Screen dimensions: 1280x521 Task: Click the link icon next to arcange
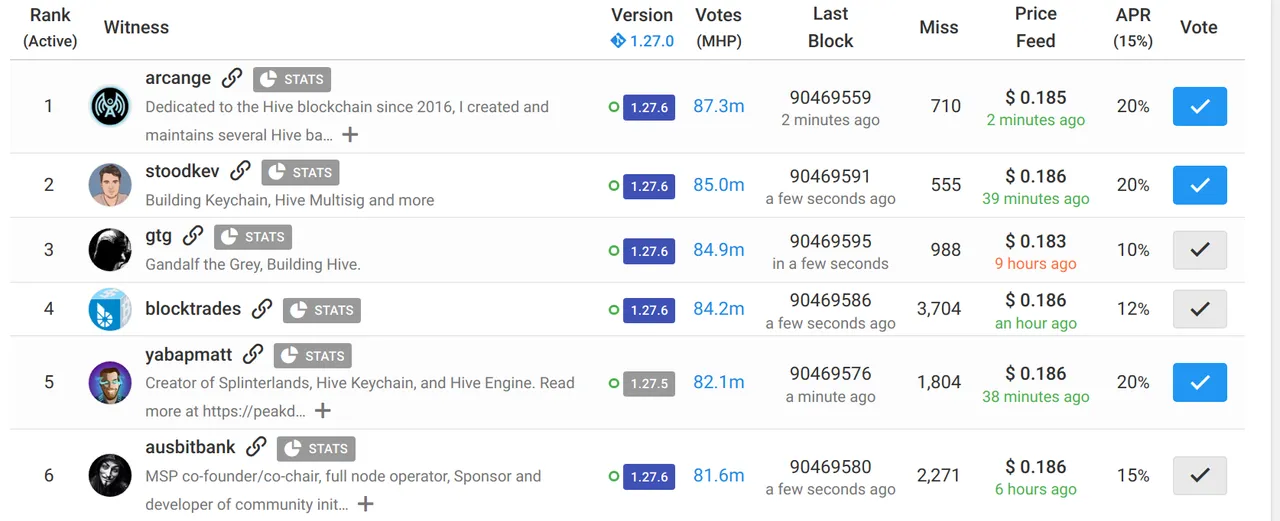click(232, 78)
